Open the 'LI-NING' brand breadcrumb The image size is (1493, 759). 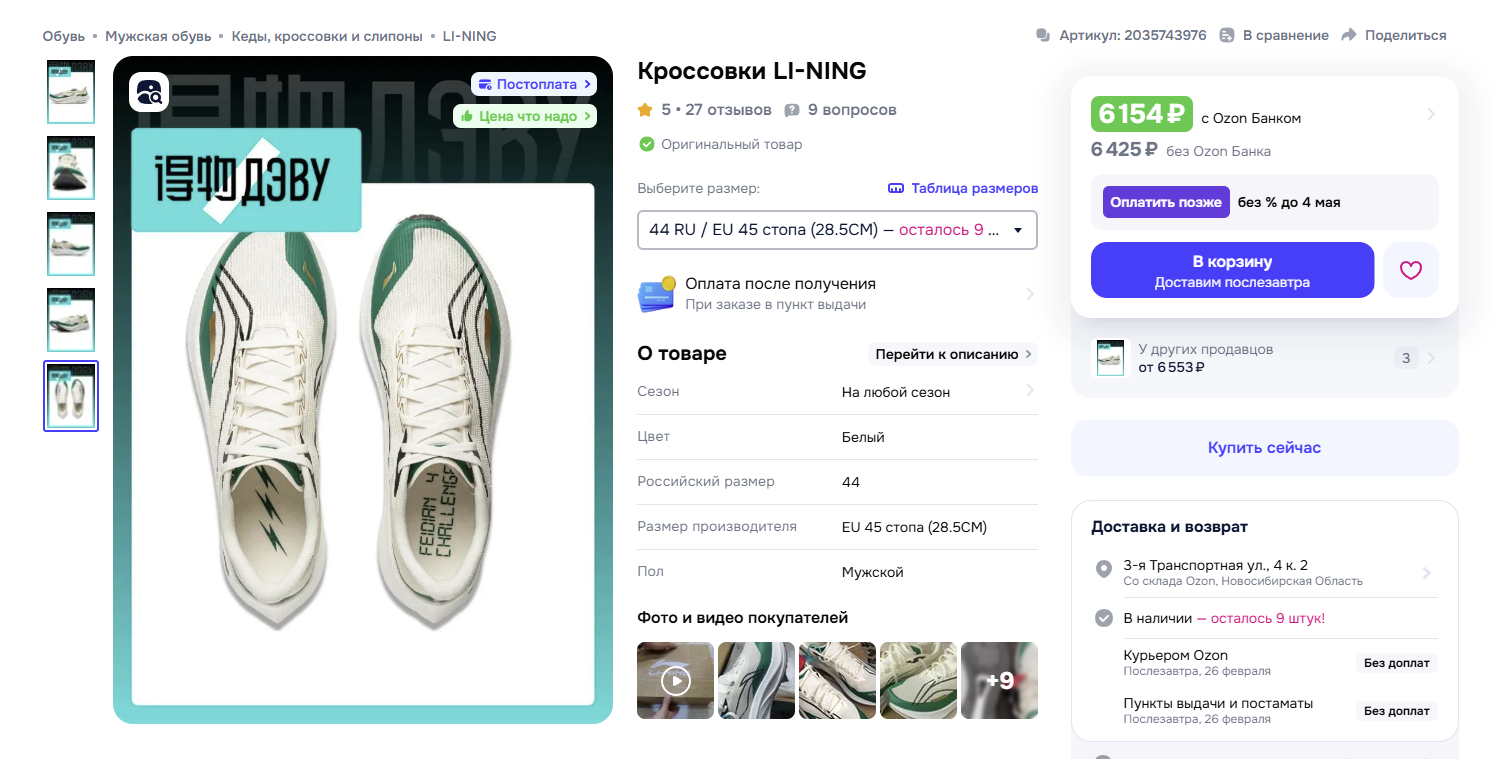[x=470, y=36]
